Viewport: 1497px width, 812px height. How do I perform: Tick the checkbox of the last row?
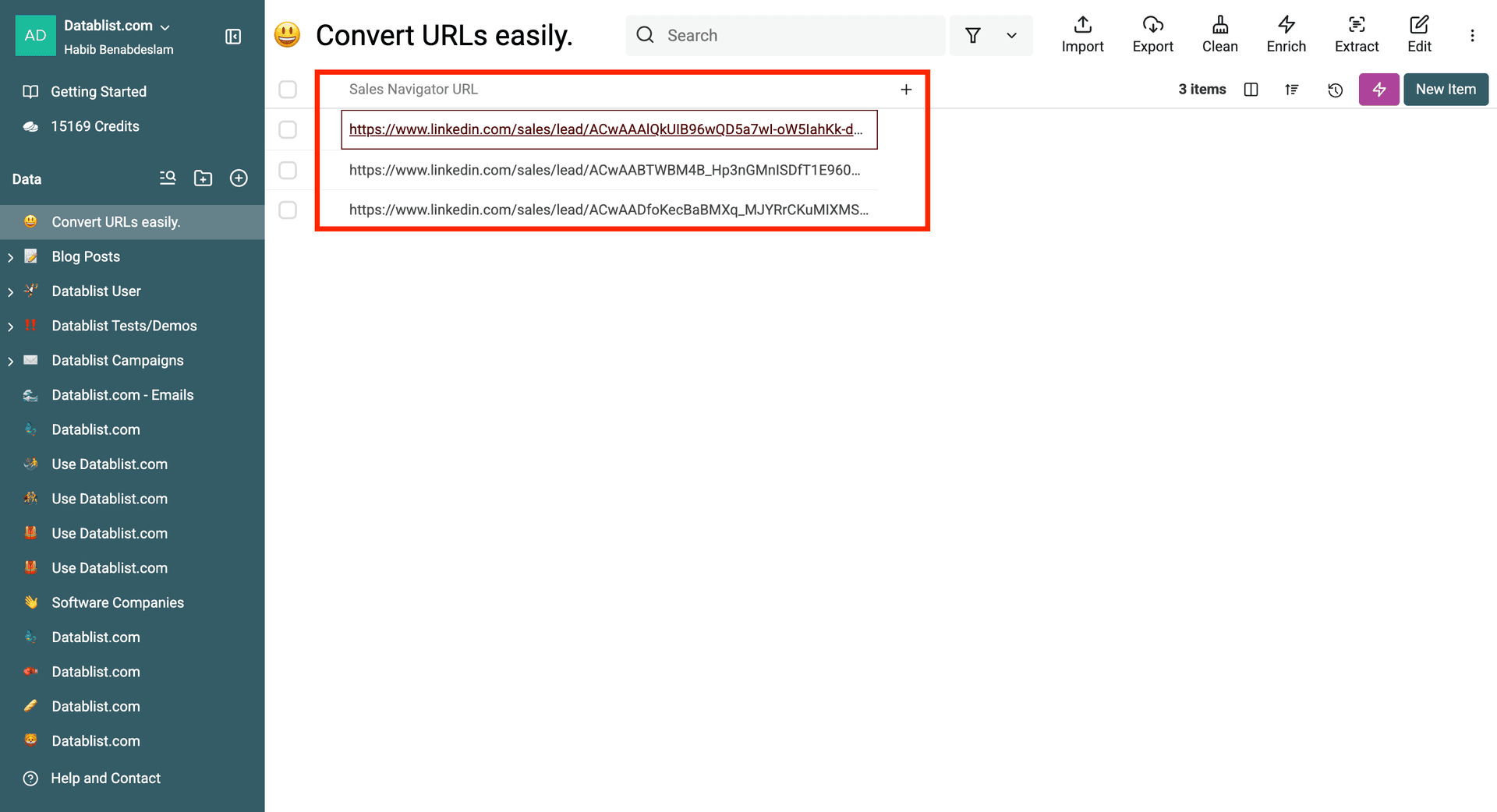(288, 210)
